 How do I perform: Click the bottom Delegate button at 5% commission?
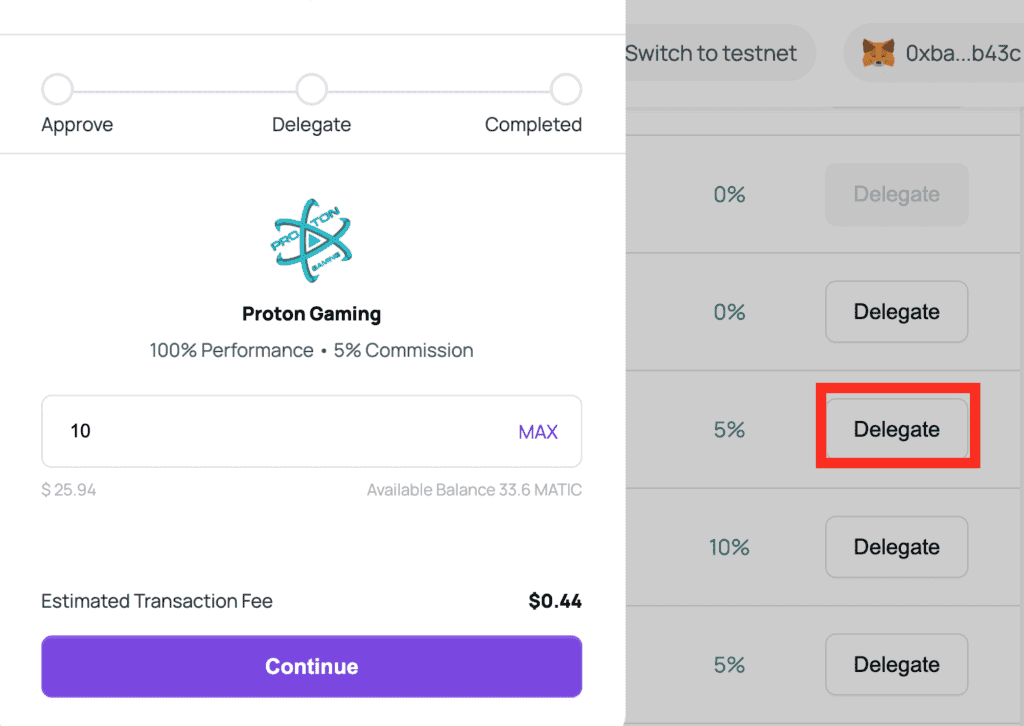click(x=896, y=664)
